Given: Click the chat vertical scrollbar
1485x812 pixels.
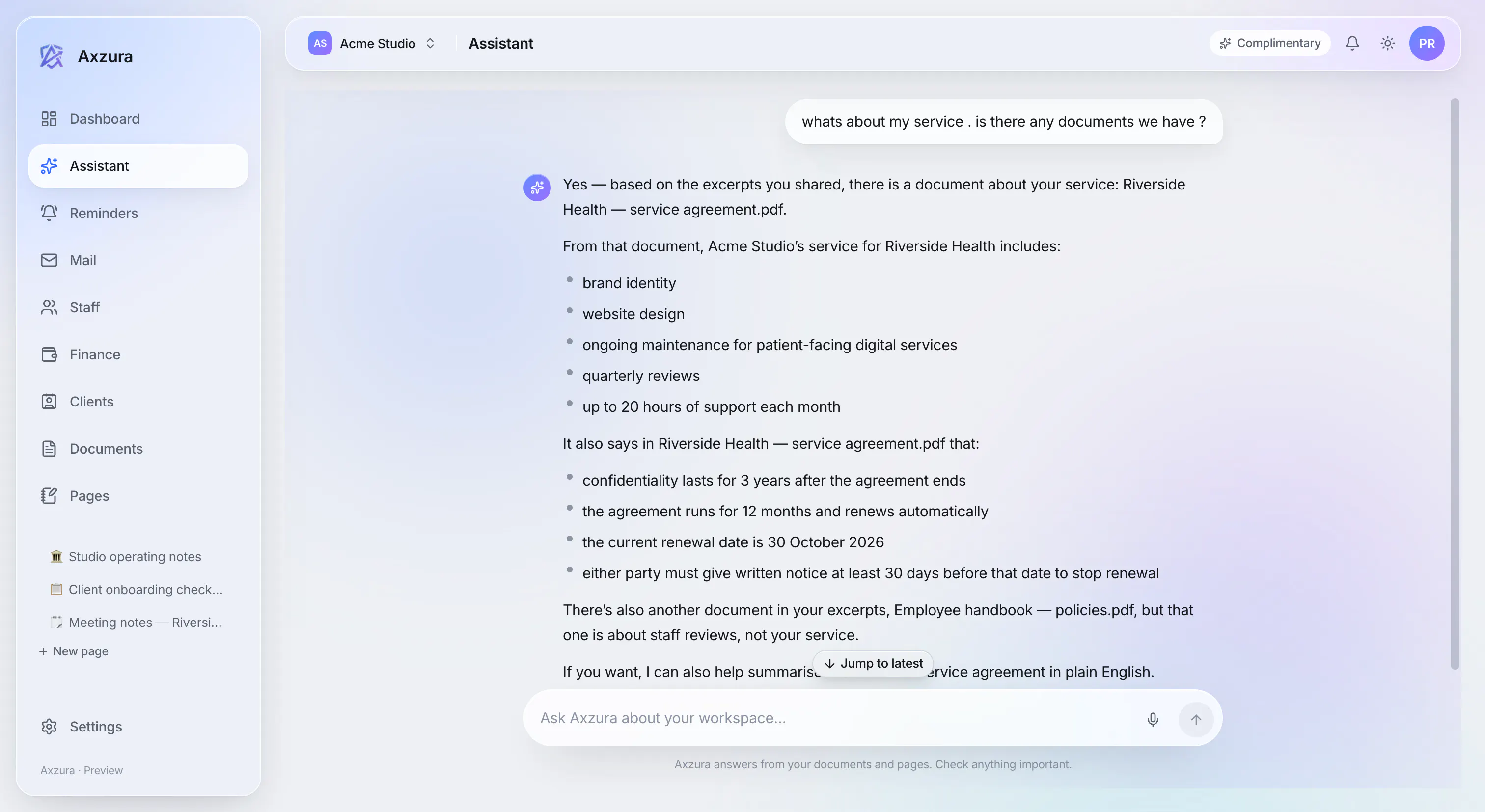Looking at the screenshot, I should (x=1455, y=383).
